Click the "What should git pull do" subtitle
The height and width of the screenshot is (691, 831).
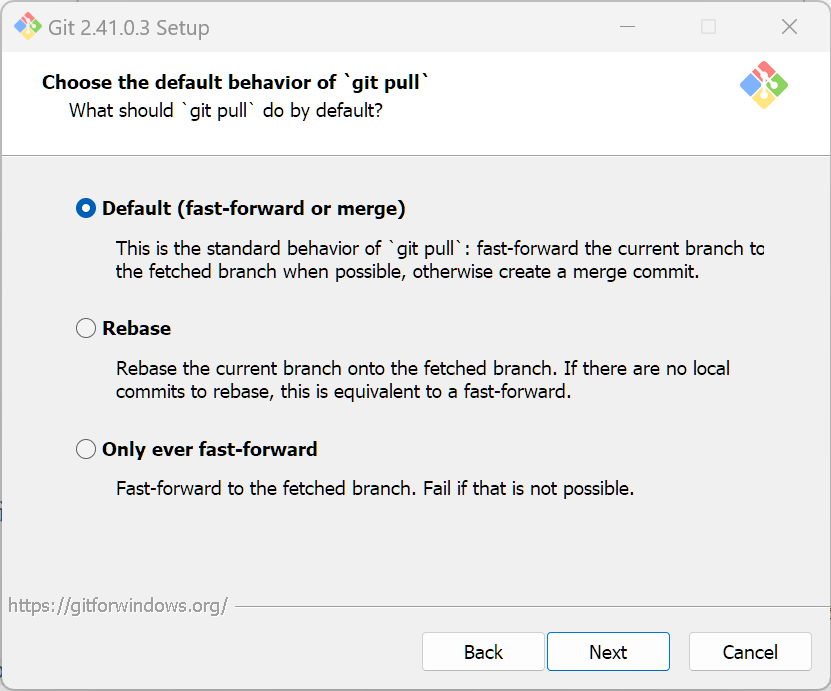click(x=225, y=110)
